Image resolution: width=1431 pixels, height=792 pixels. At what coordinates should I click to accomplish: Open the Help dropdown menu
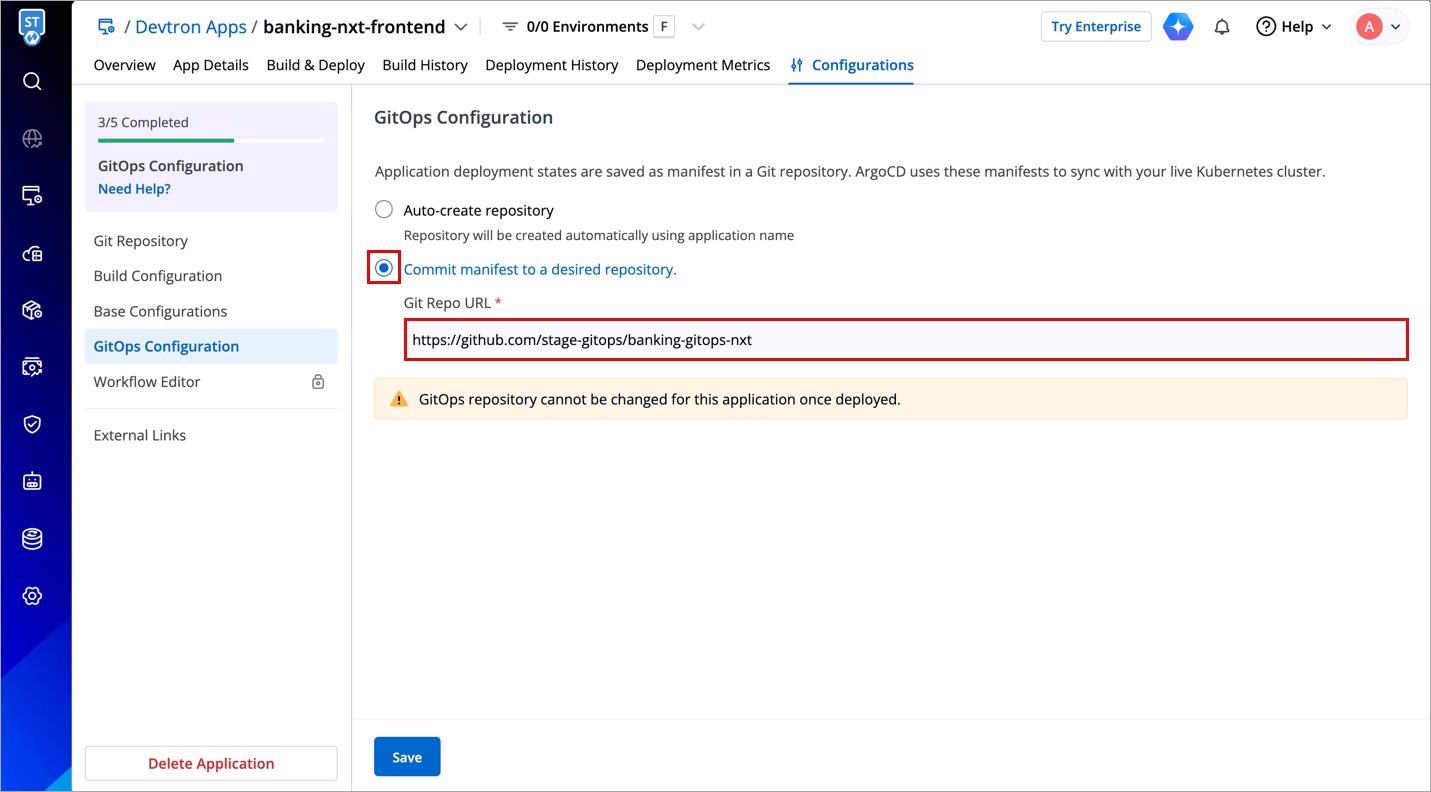pos(1294,27)
